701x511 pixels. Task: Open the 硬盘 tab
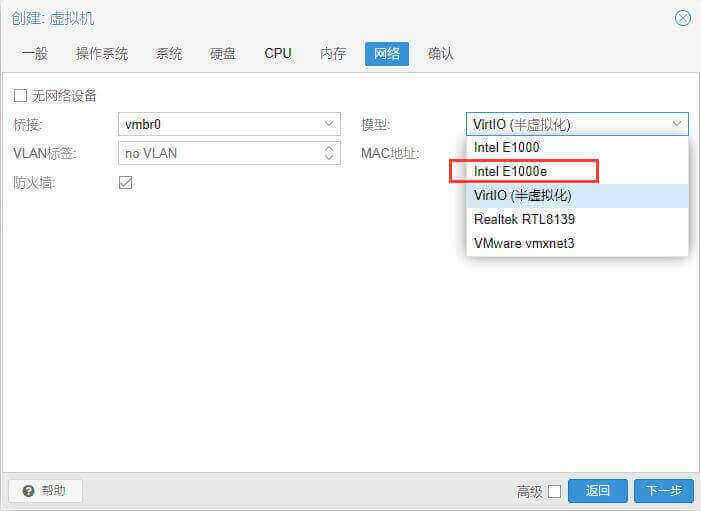click(x=223, y=54)
